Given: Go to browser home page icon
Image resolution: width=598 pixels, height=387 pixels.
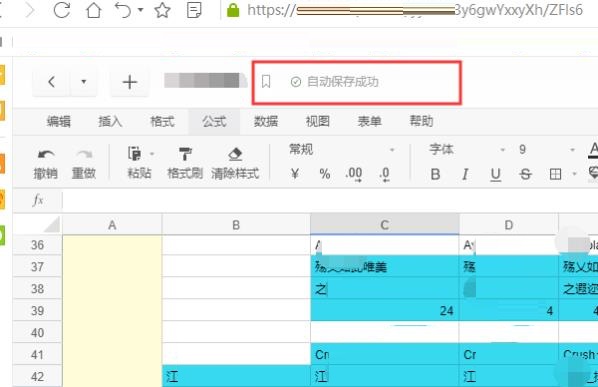Looking at the screenshot, I should 93,10.
